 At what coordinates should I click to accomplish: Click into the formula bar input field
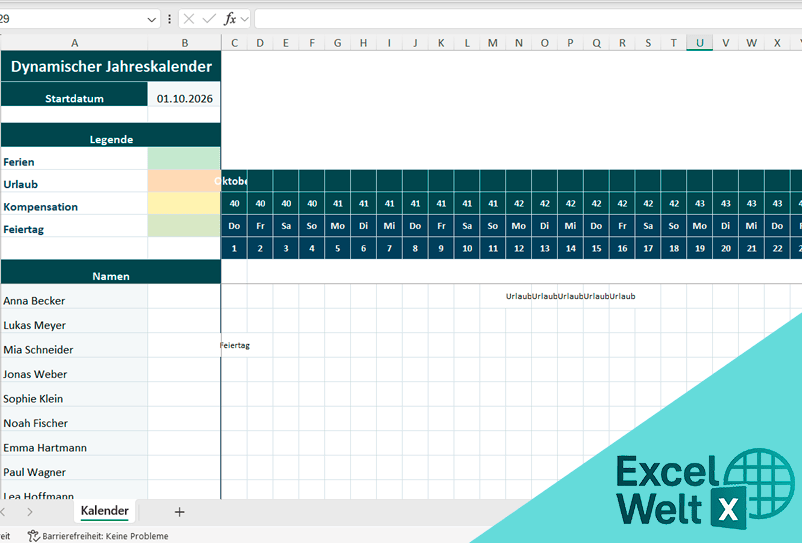click(x=528, y=19)
